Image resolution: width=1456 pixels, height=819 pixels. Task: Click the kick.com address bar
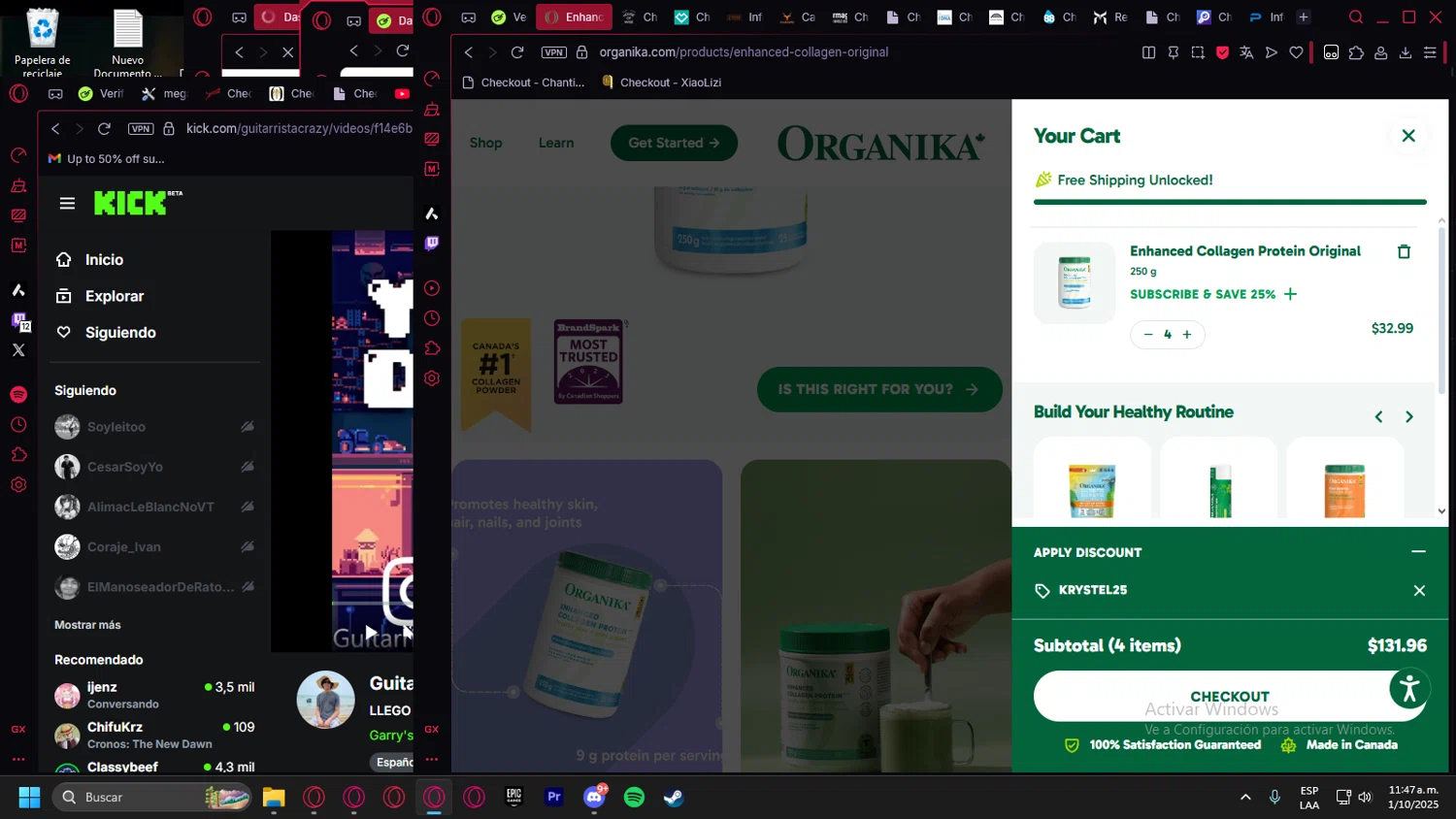tap(299, 128)
